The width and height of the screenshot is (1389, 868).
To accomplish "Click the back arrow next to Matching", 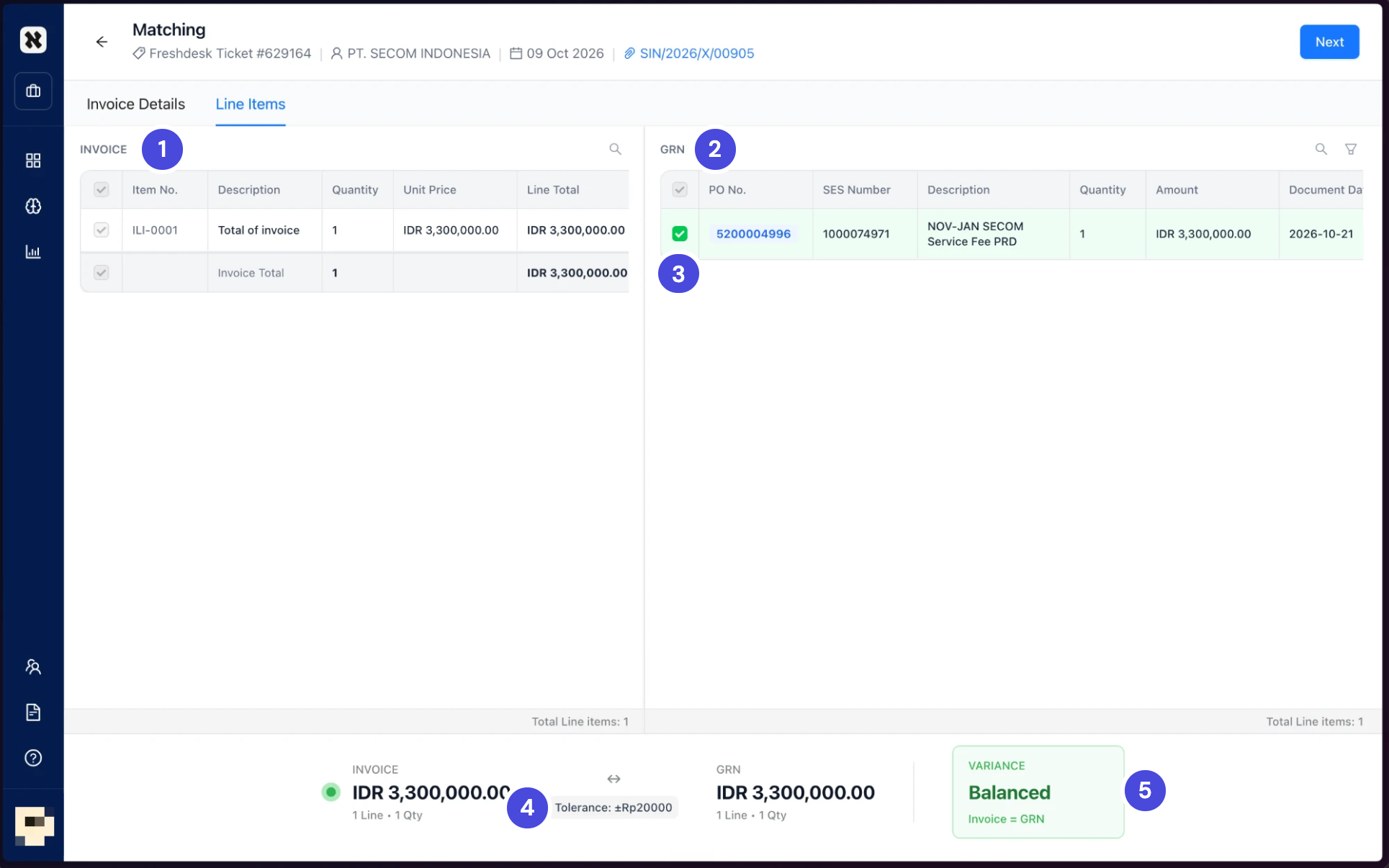I will 102,42.
